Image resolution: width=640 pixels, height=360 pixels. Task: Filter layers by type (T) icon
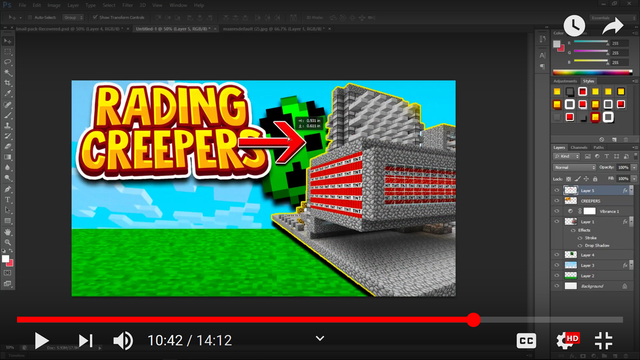coord(607,156)
